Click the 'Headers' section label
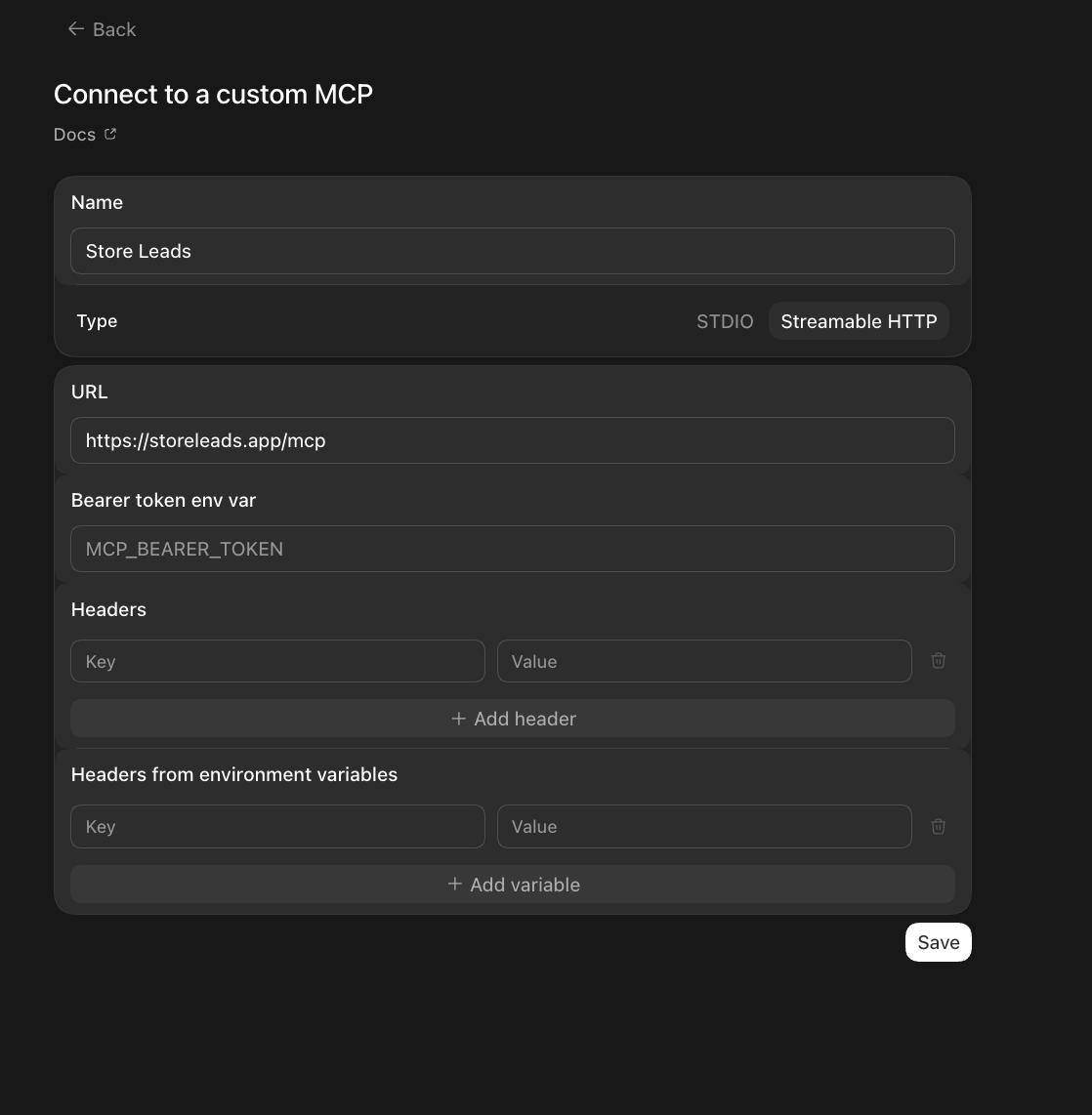1092x1115 pixels. (108, 609)
